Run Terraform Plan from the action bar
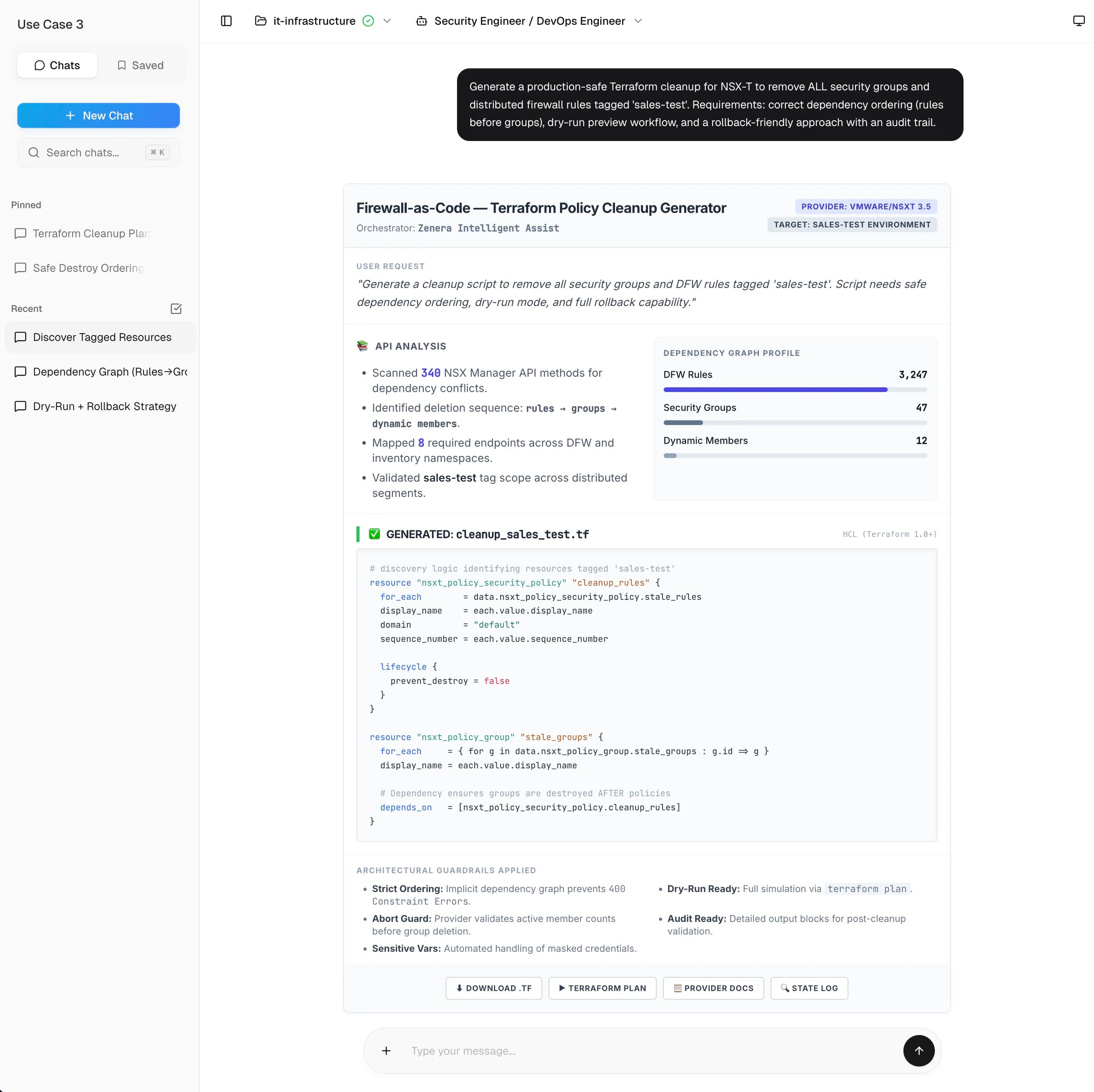Image resolution: width=1094 pixels, height=1092 pixels. 602,988
